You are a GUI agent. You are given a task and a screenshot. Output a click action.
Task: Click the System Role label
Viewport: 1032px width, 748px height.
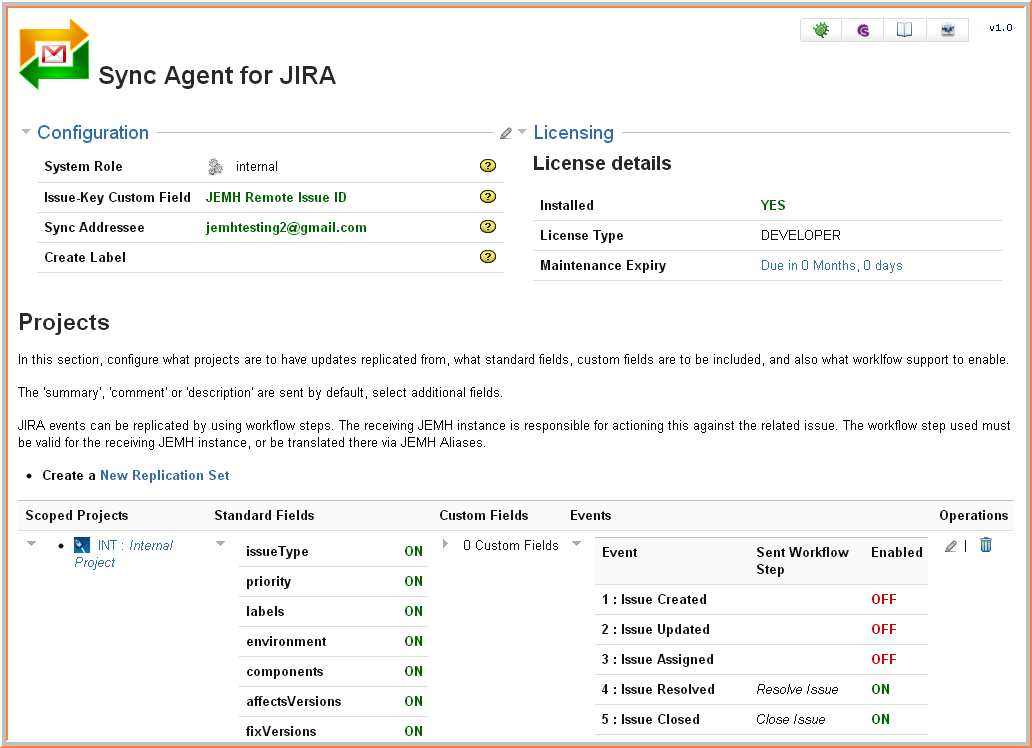[83, 167]
